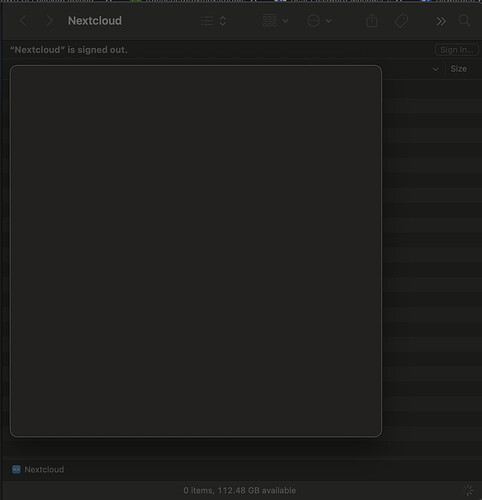Open the group-by grid icon
The image size is (482, 500).
[270, 21]
